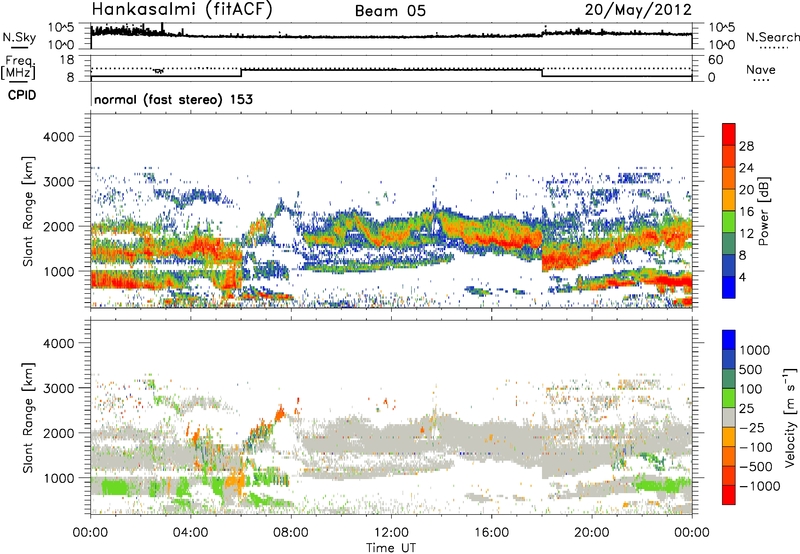The image size is (800, 554).
Task: Click the '3000' tick of the power panel
Action: 58,182
